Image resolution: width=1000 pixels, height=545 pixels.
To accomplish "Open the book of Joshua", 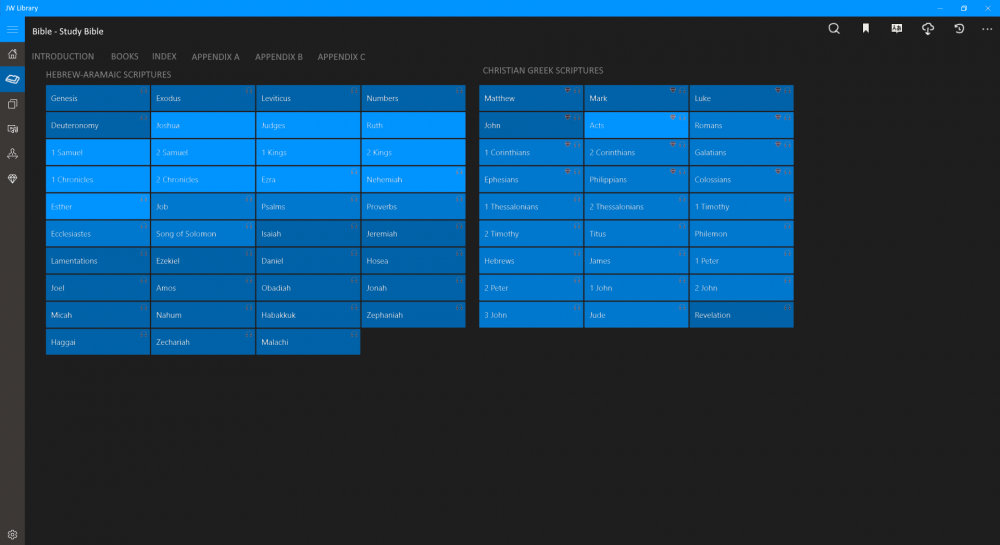I will tap(203, 126).
